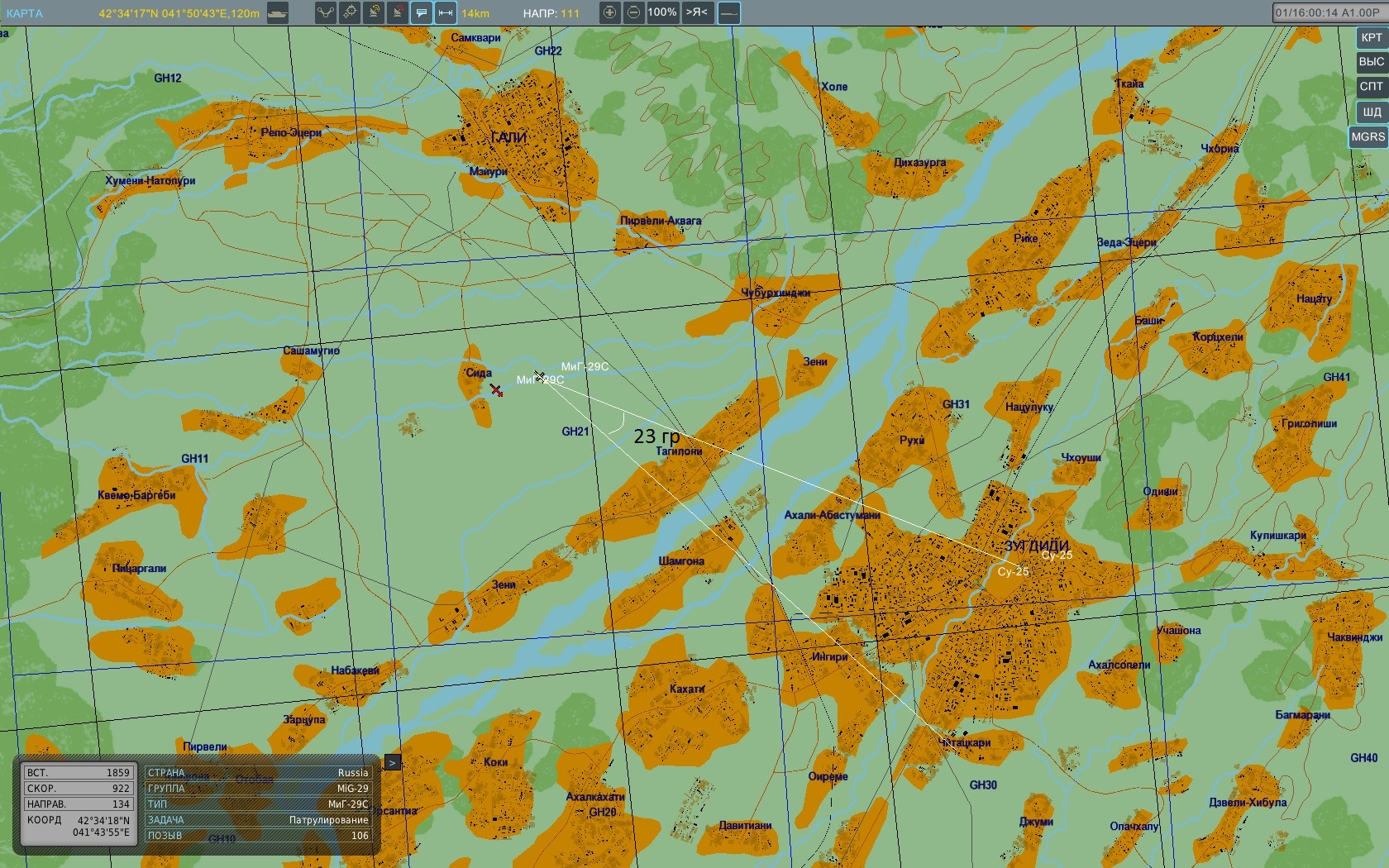Click the Чубурхинджи town label
This screenshot has width=1389, height=868.
pyautogui.click(x=776, y=293)
